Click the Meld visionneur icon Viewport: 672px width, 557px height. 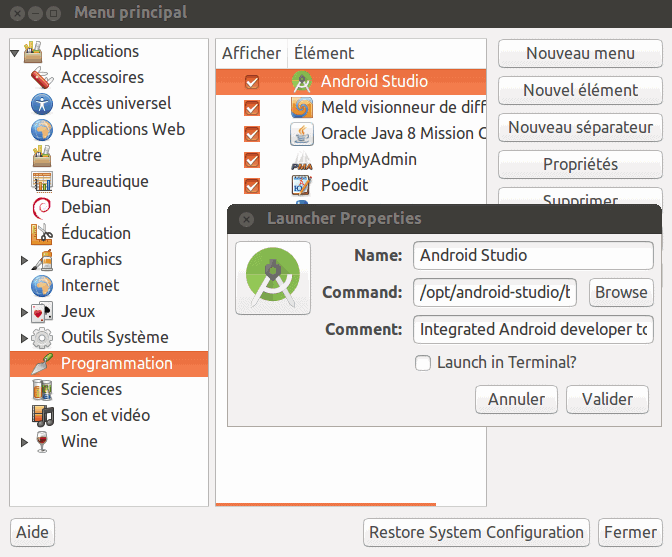302,108
